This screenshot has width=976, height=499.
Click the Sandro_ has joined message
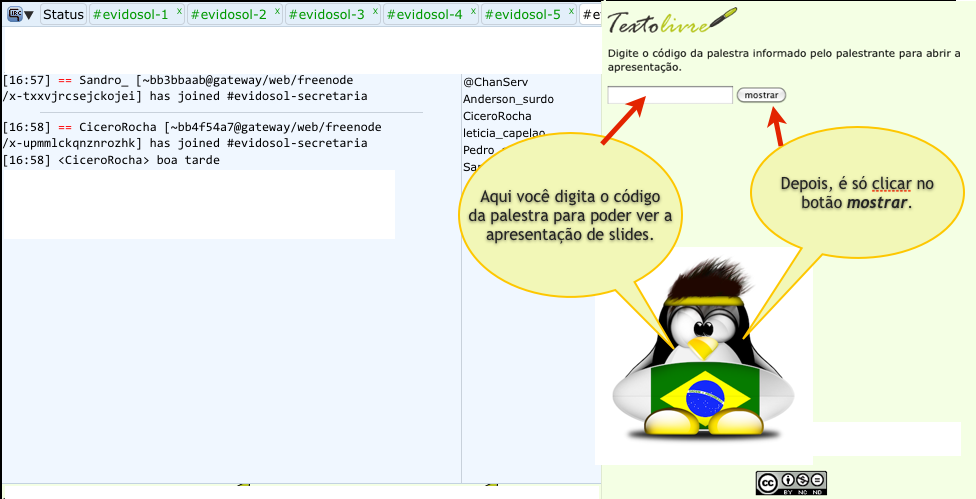point(185,88)
